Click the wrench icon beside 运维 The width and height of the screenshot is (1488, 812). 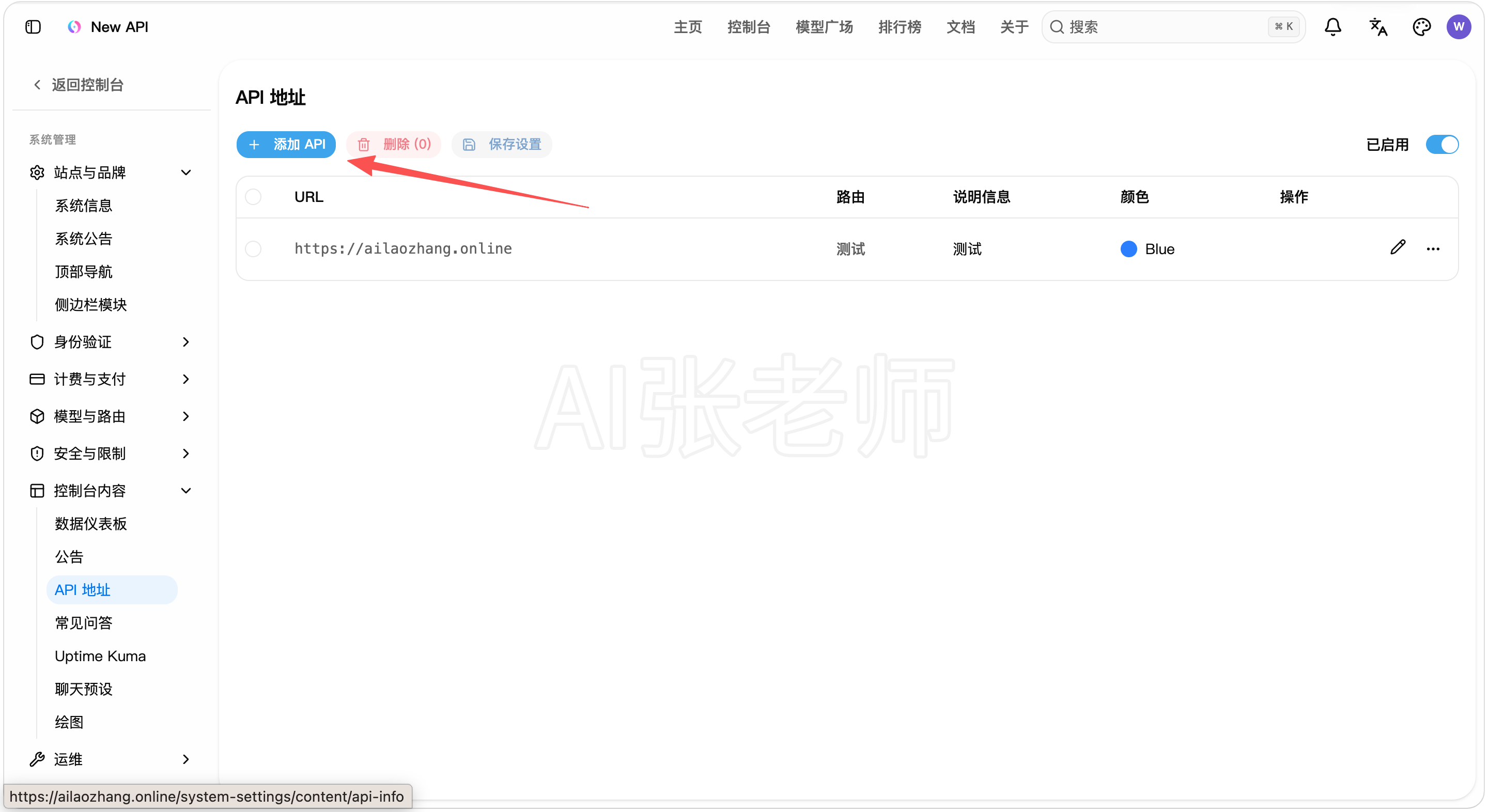pos(37,759)
